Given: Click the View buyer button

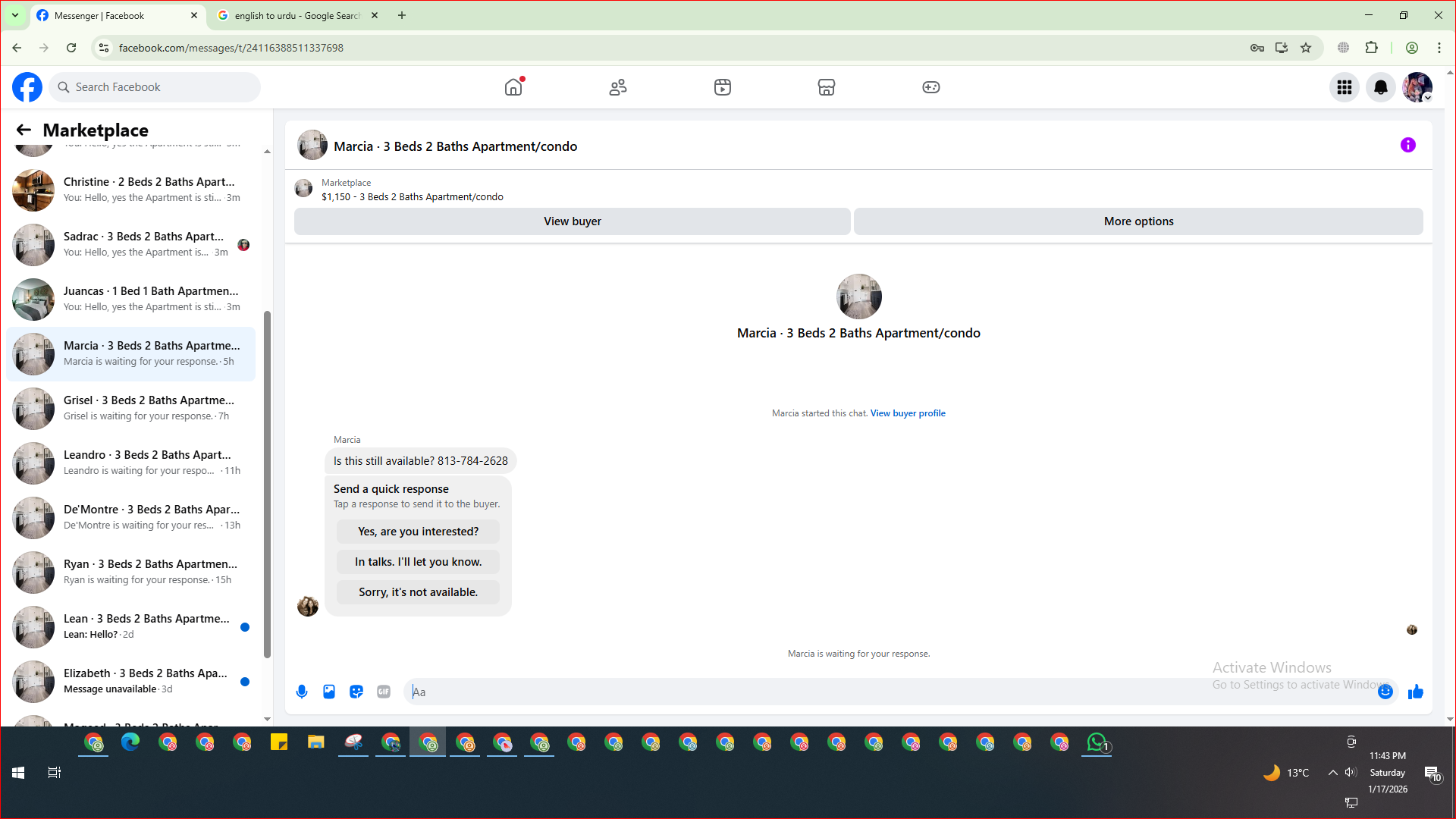Looking at the screenshot, I should [572, 221].
